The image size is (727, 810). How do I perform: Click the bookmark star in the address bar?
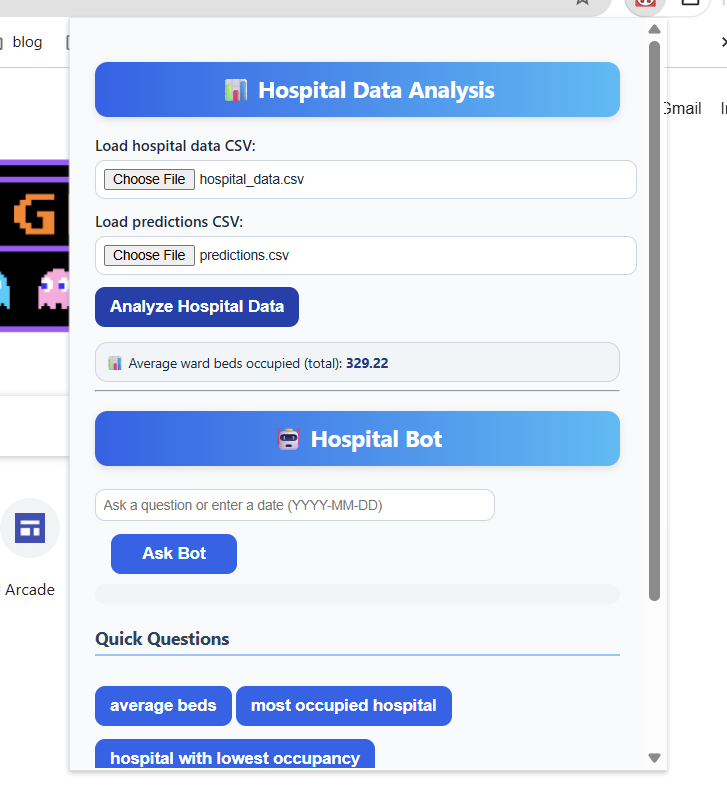[x=582, y=5]
